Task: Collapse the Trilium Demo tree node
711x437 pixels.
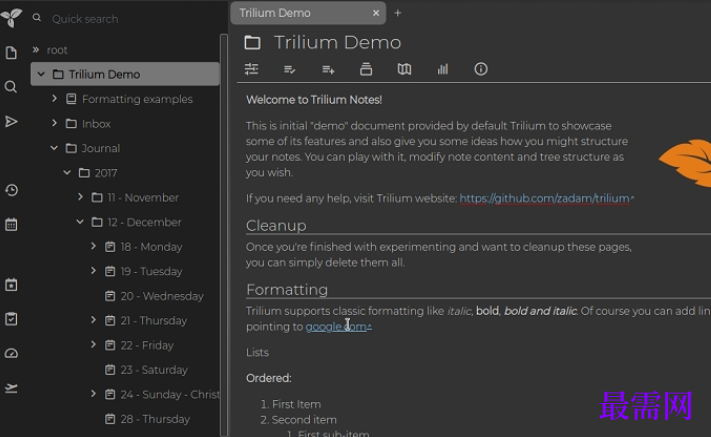Action: [x=41, y=74]
